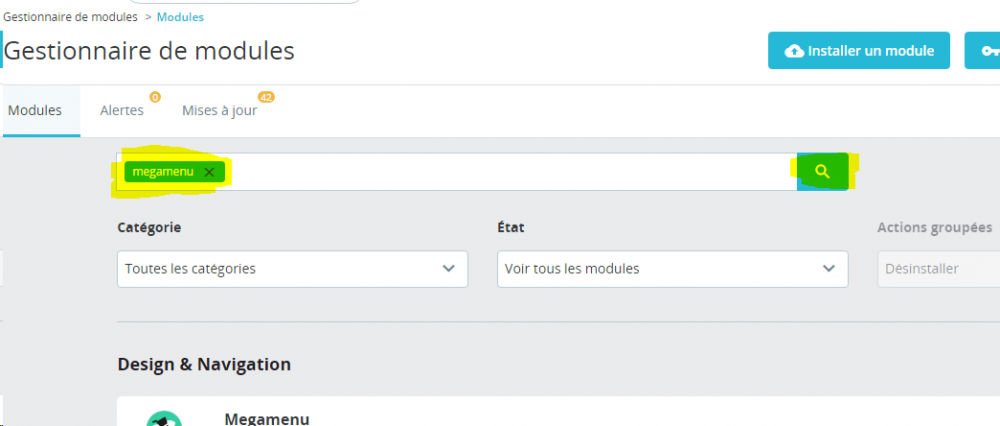The image size is (1000, 426).
Task: Click the magnifier search button
Action: pyautogui.click(x=822, y=172)
